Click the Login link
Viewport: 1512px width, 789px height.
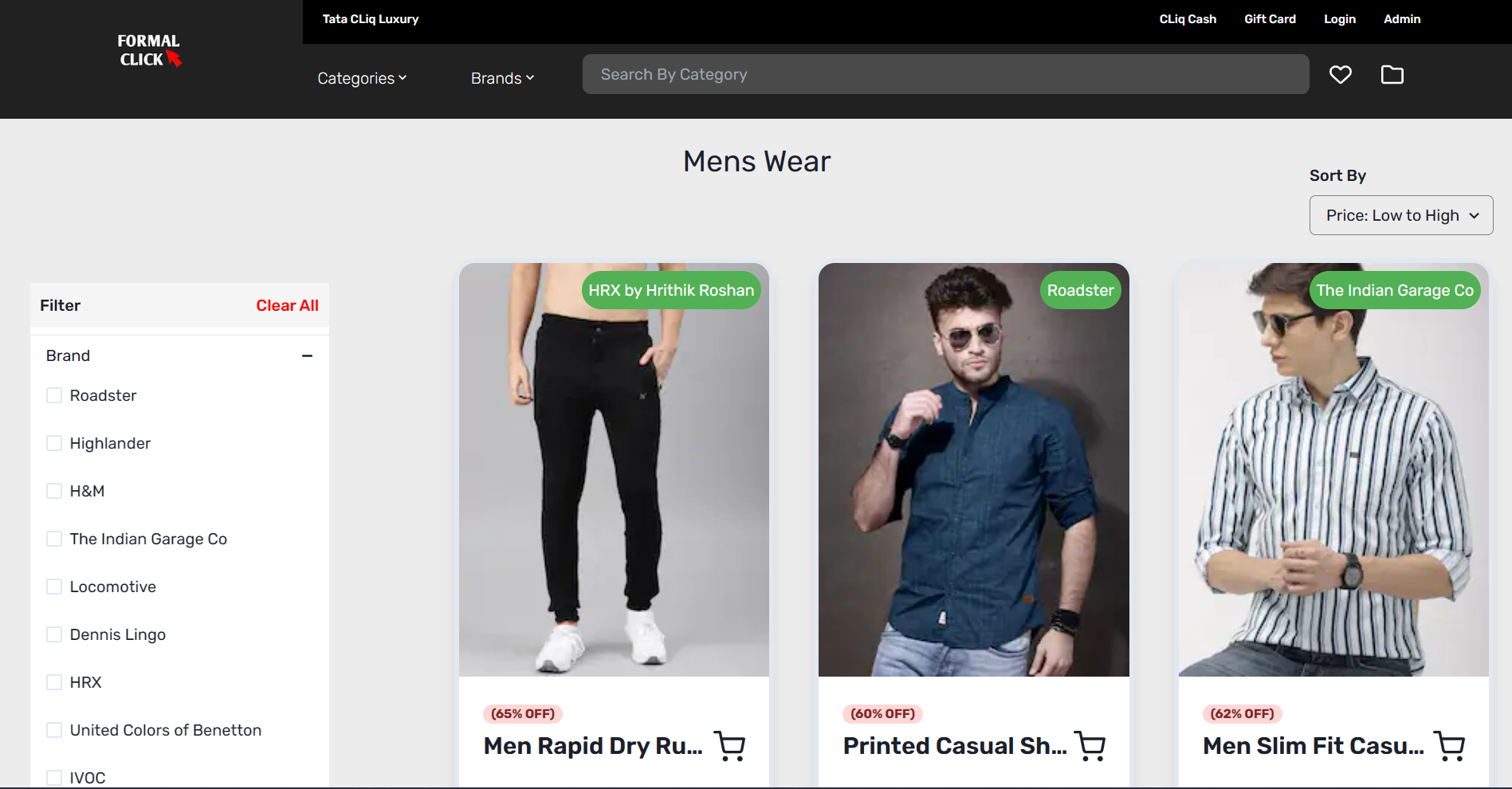click(1339, 19)
